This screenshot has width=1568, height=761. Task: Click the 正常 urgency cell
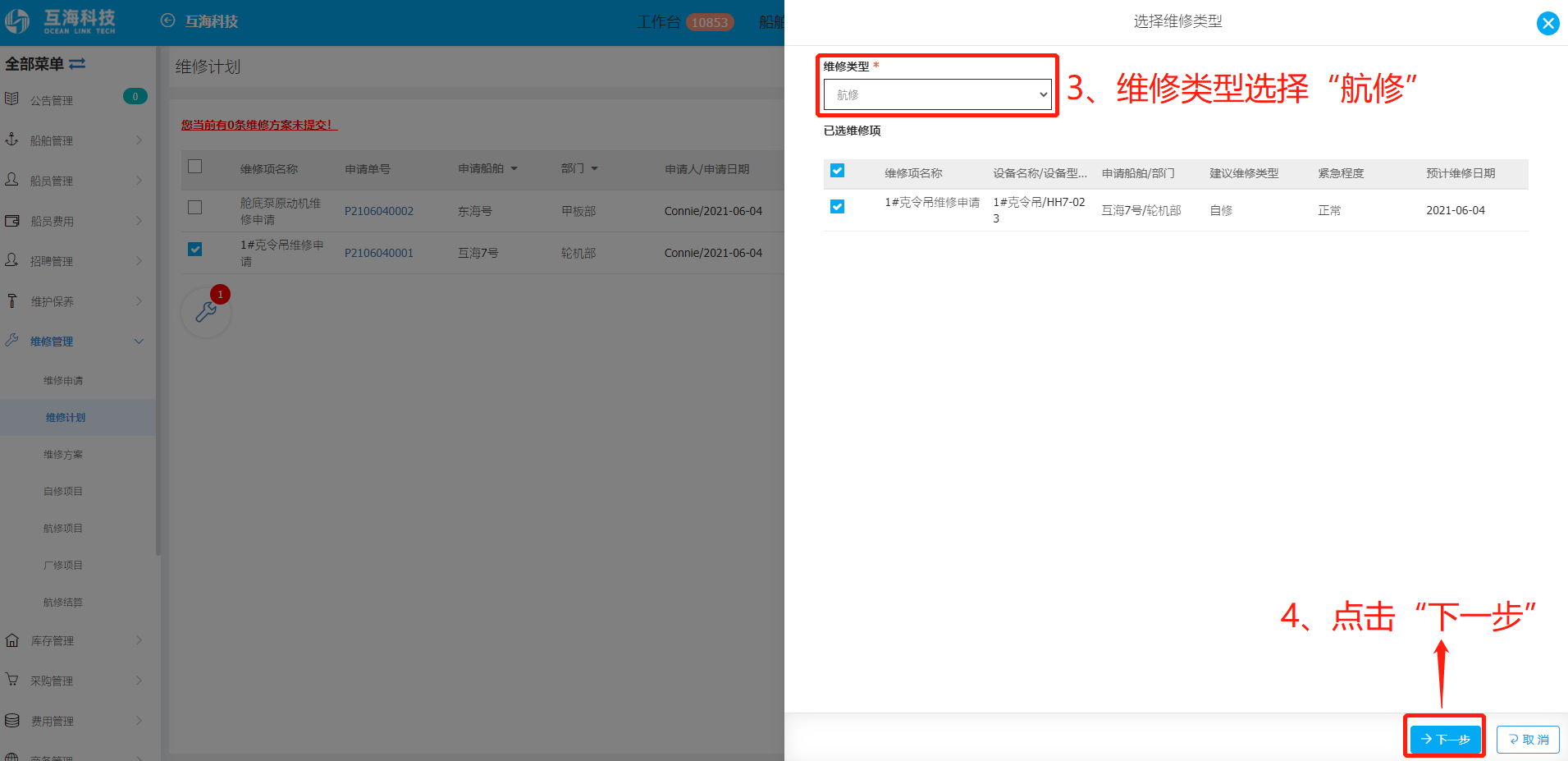coord(1329,210)
